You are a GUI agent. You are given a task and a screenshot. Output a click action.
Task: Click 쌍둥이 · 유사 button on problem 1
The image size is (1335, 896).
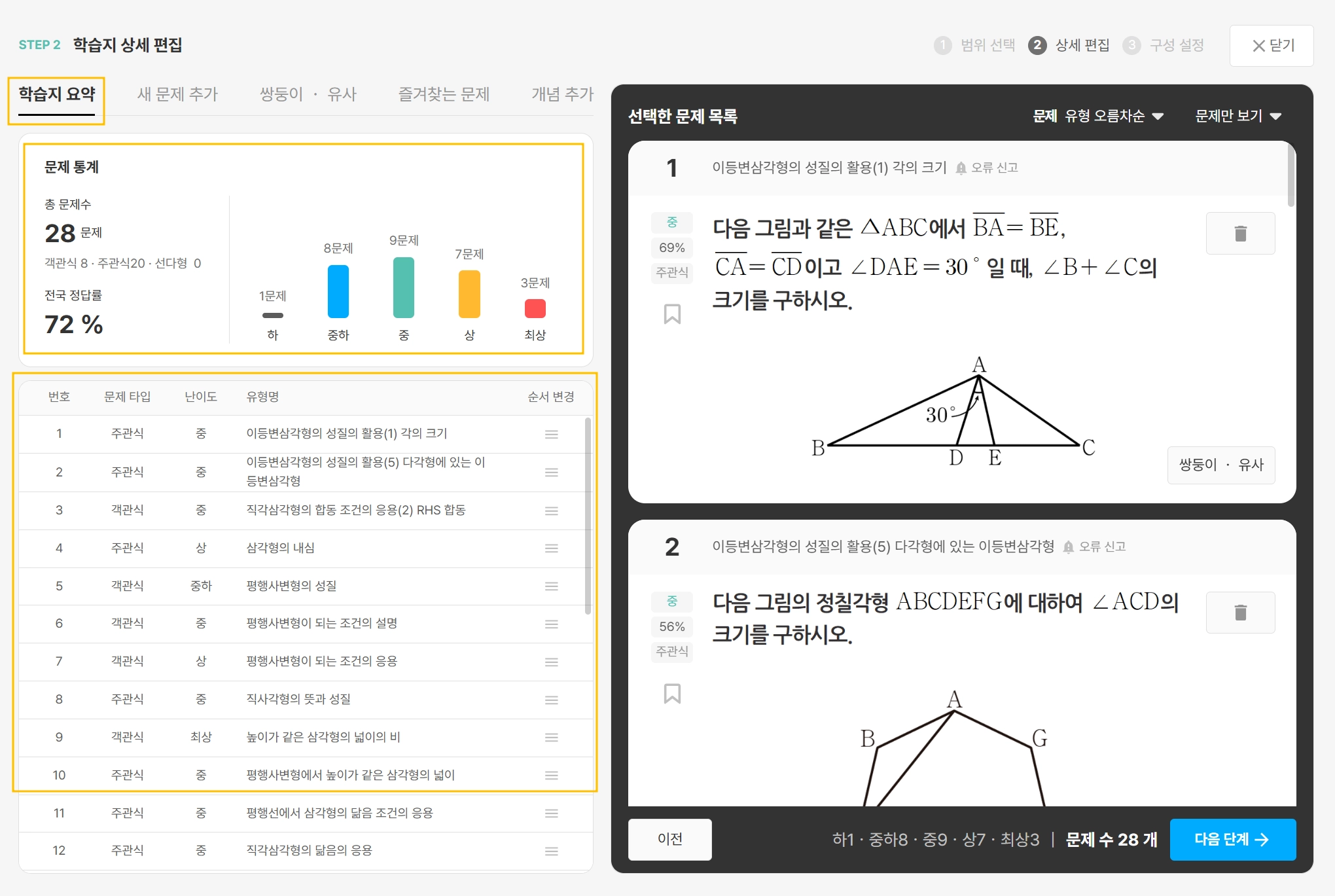coord(1220,465)
